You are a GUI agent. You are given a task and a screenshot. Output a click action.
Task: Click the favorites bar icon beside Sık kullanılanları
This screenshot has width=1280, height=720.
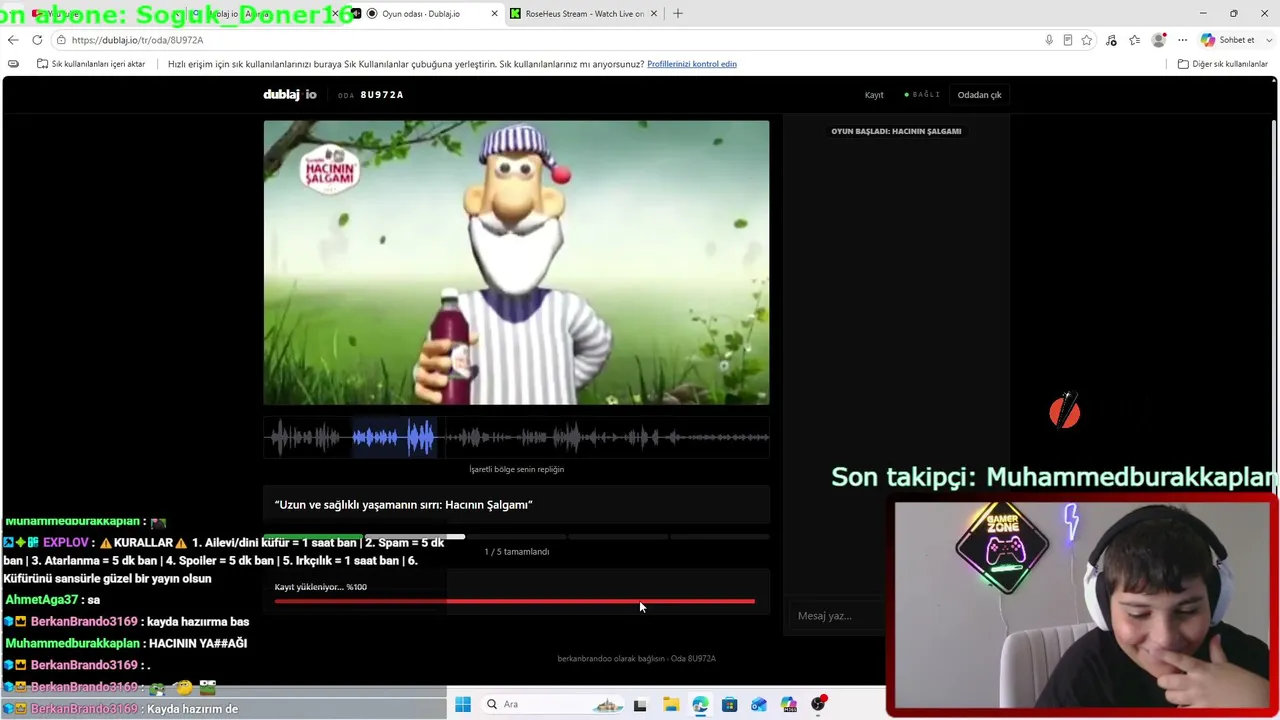pos(13,64)
